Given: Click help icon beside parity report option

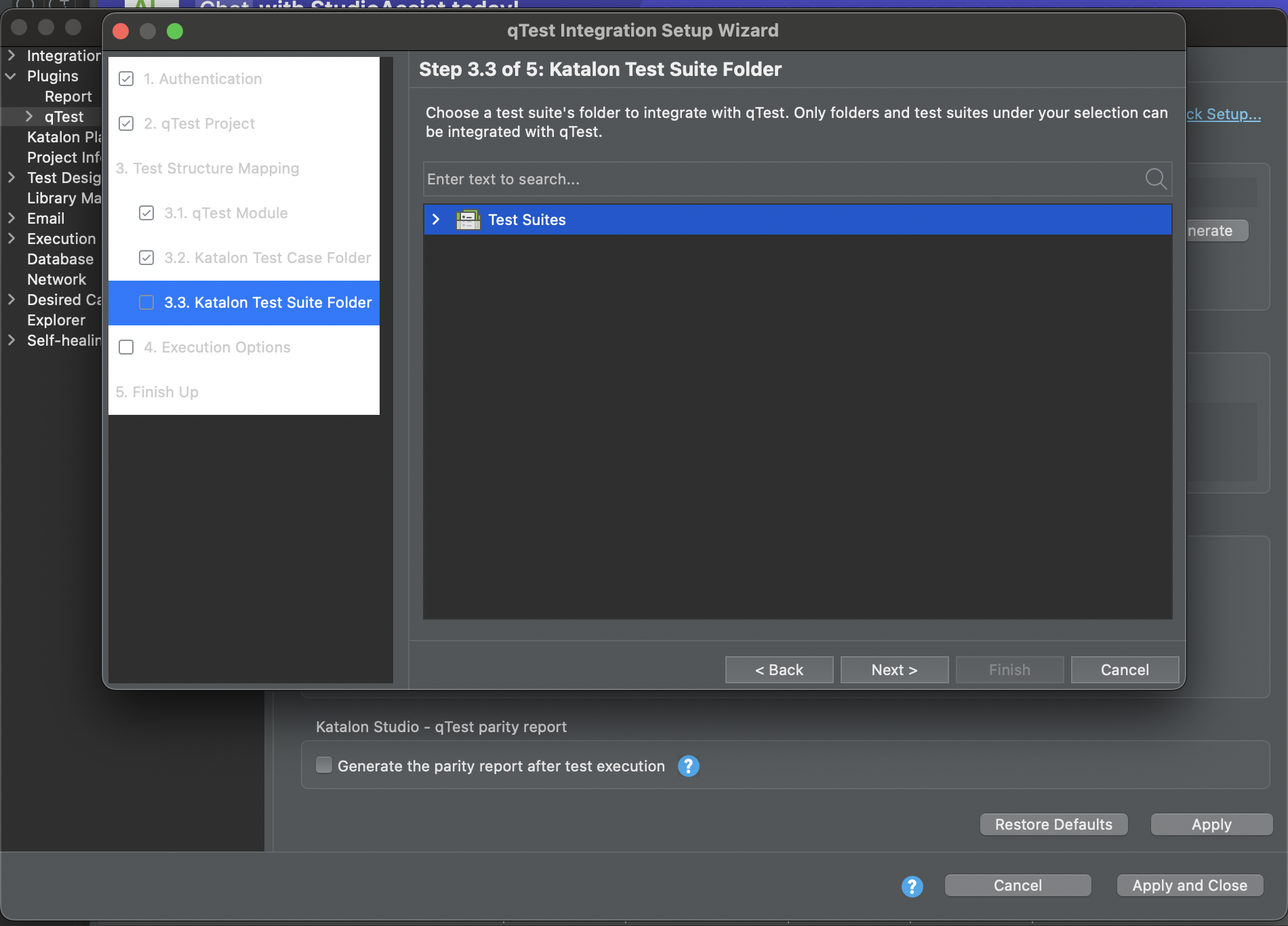Looking at the screenshot, I should [688, 766].
